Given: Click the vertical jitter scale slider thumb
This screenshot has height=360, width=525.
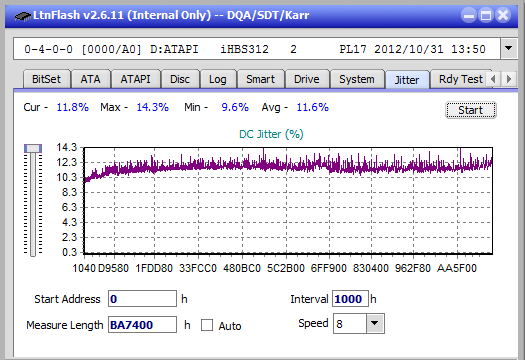Looking at the screenshot, I should 33,148.
